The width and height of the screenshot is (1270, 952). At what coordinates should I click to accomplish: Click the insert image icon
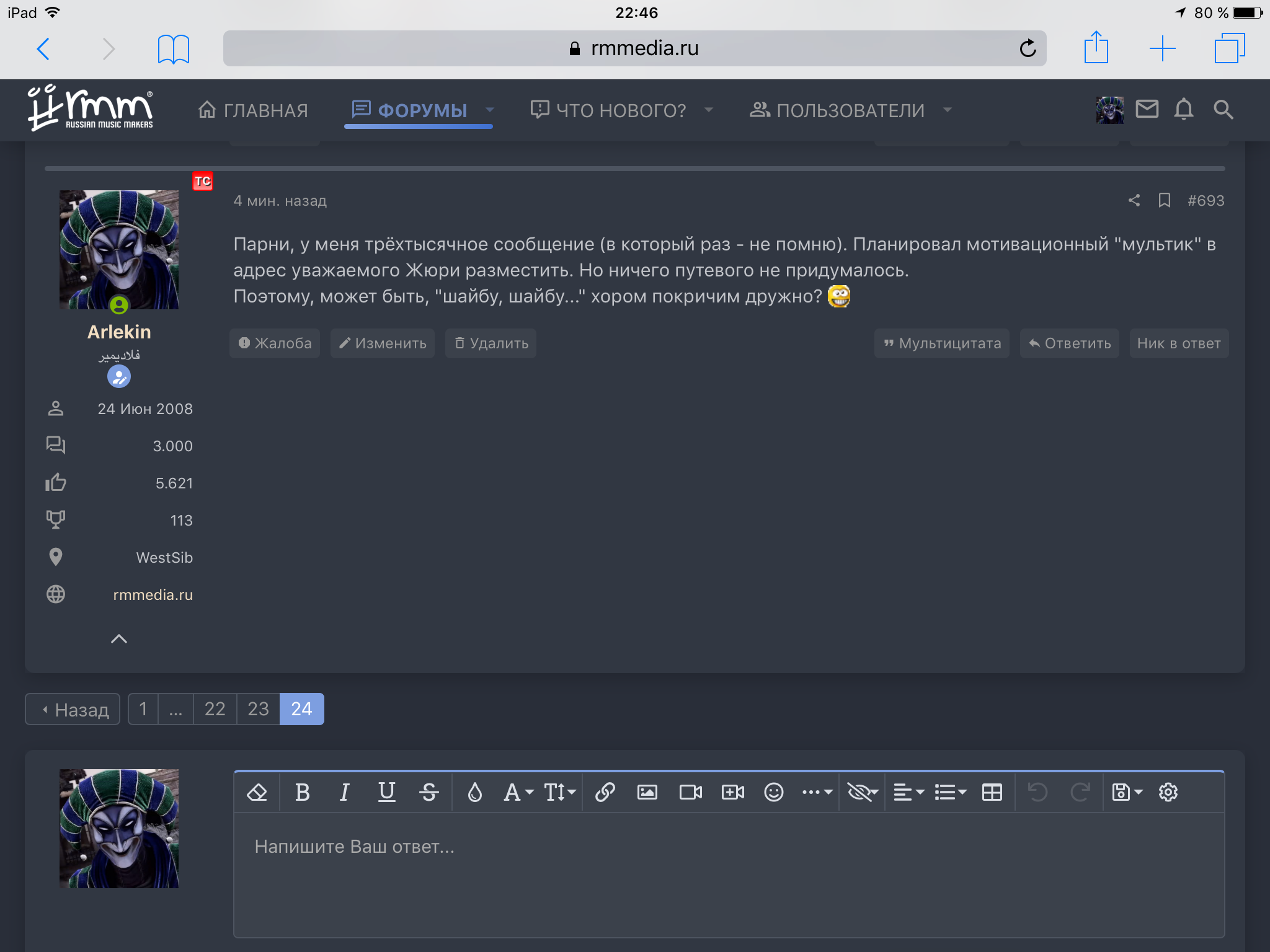[647, 792]
